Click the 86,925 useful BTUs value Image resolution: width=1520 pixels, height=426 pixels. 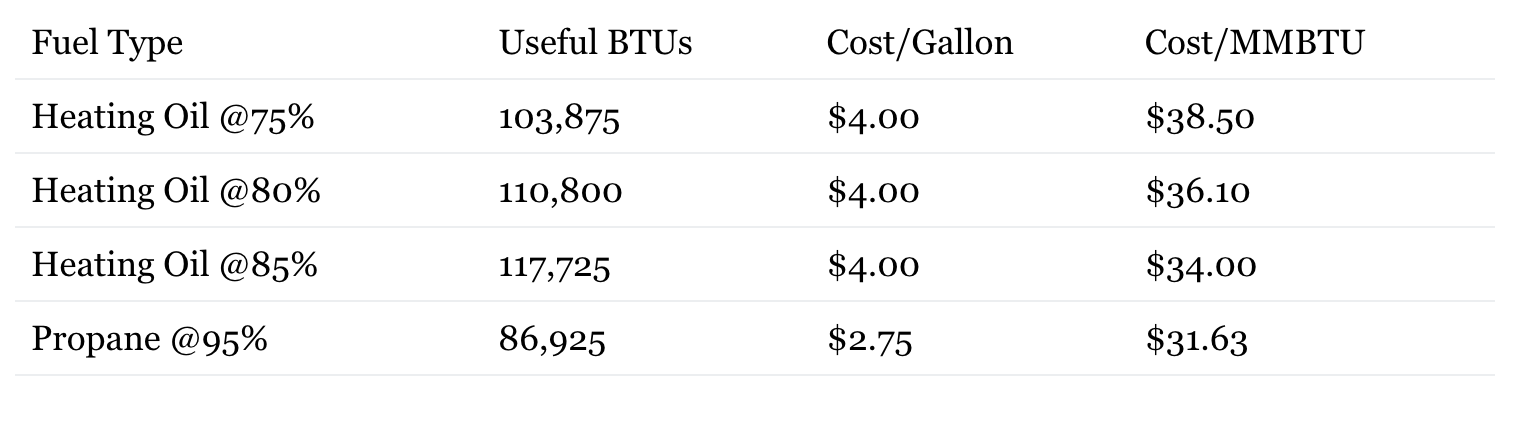tap(552, 341)
